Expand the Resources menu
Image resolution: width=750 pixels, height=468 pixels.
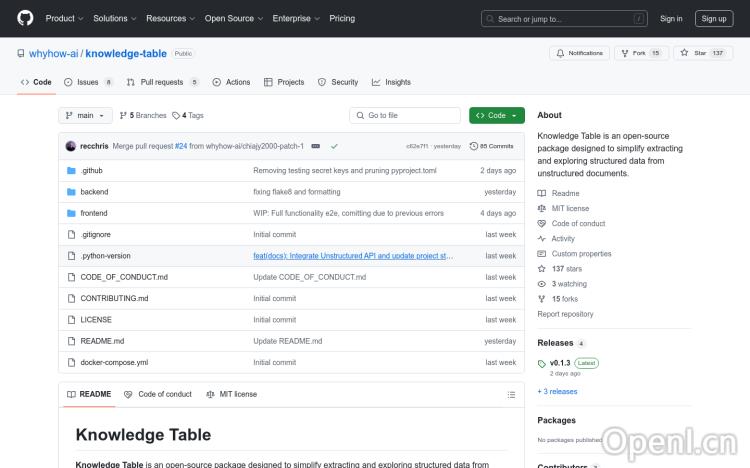[x=170, y=18]
